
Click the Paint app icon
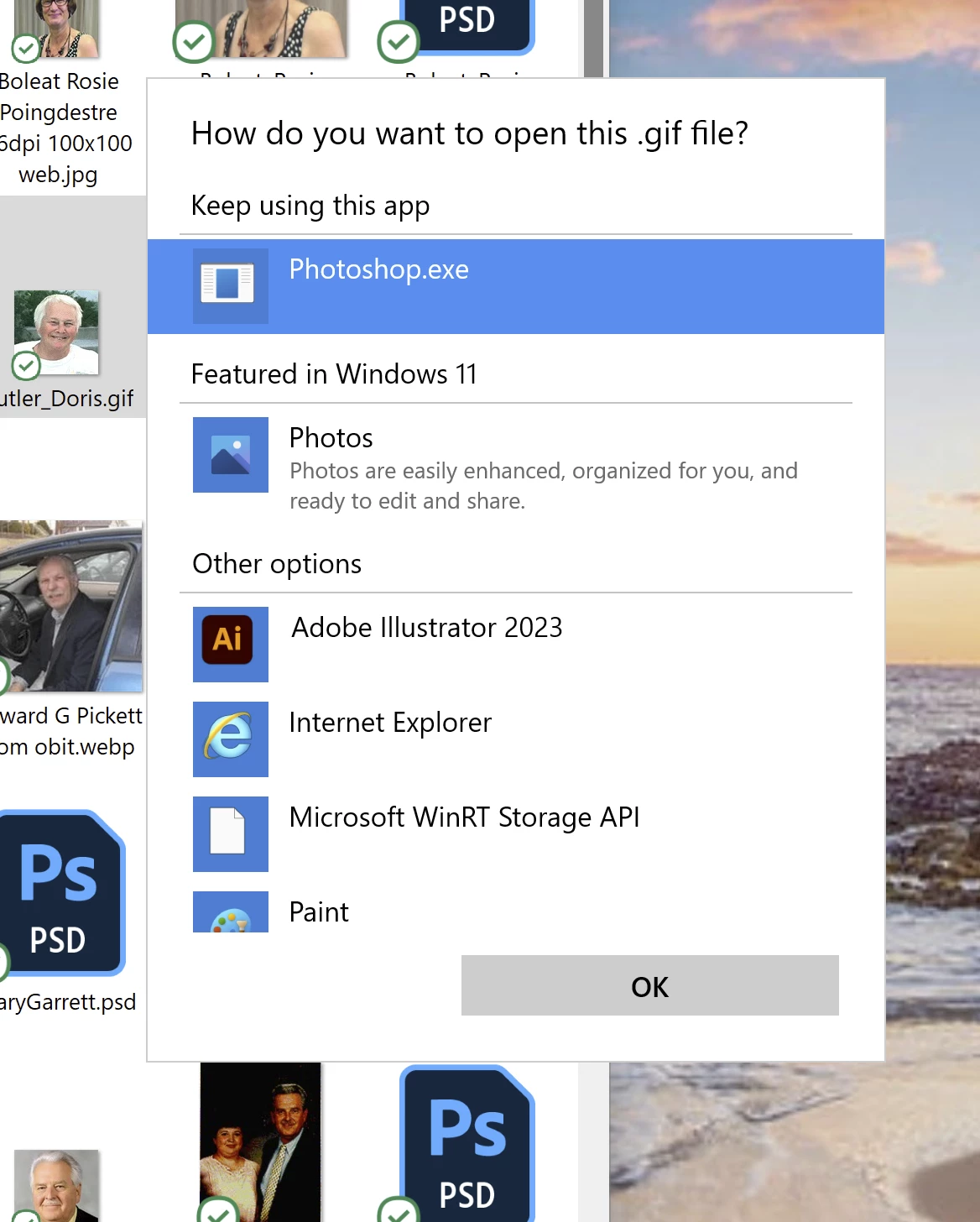click(x=231, y=912)
